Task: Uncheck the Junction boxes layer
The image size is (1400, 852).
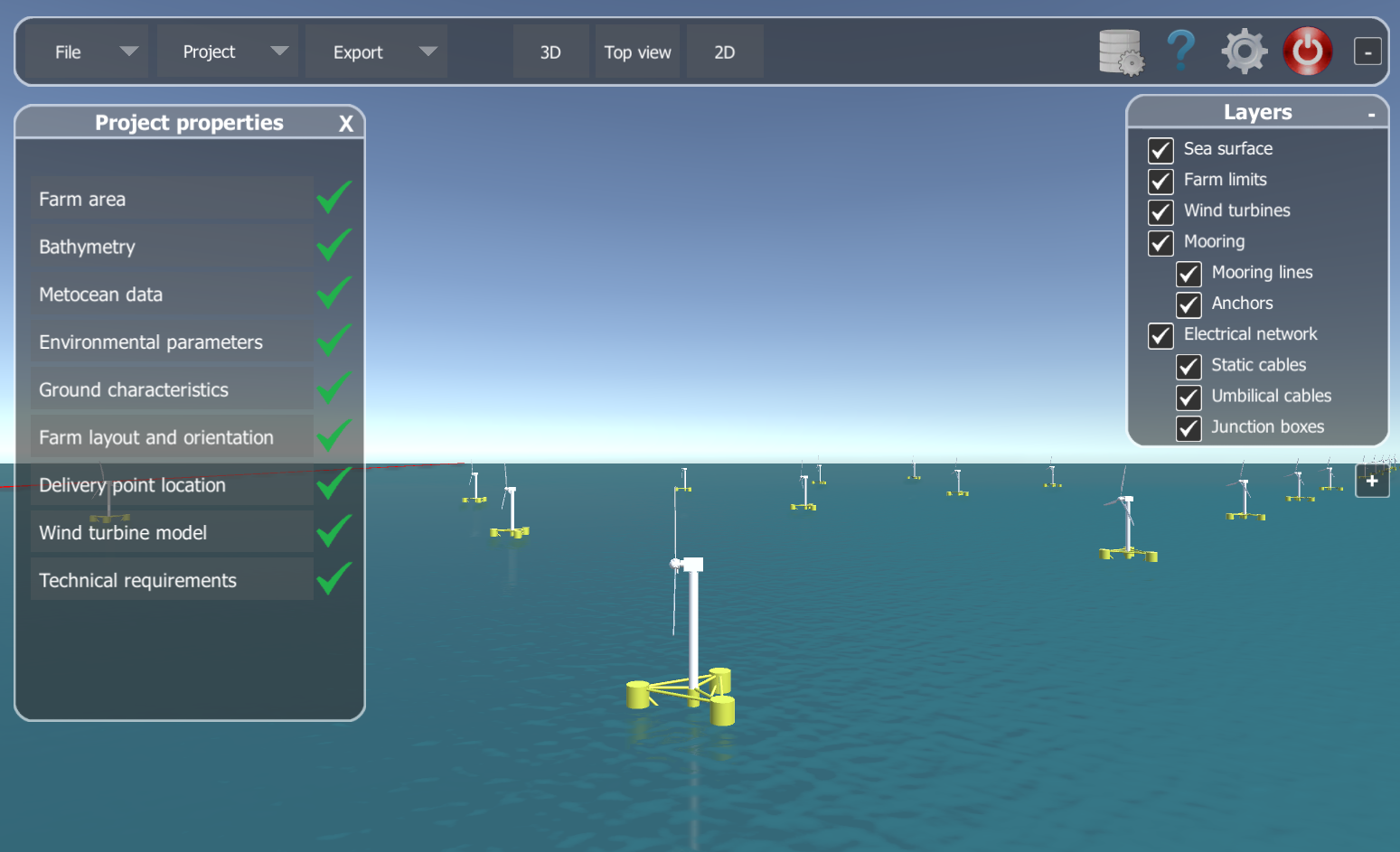Action: click(x=1189, y=428)
